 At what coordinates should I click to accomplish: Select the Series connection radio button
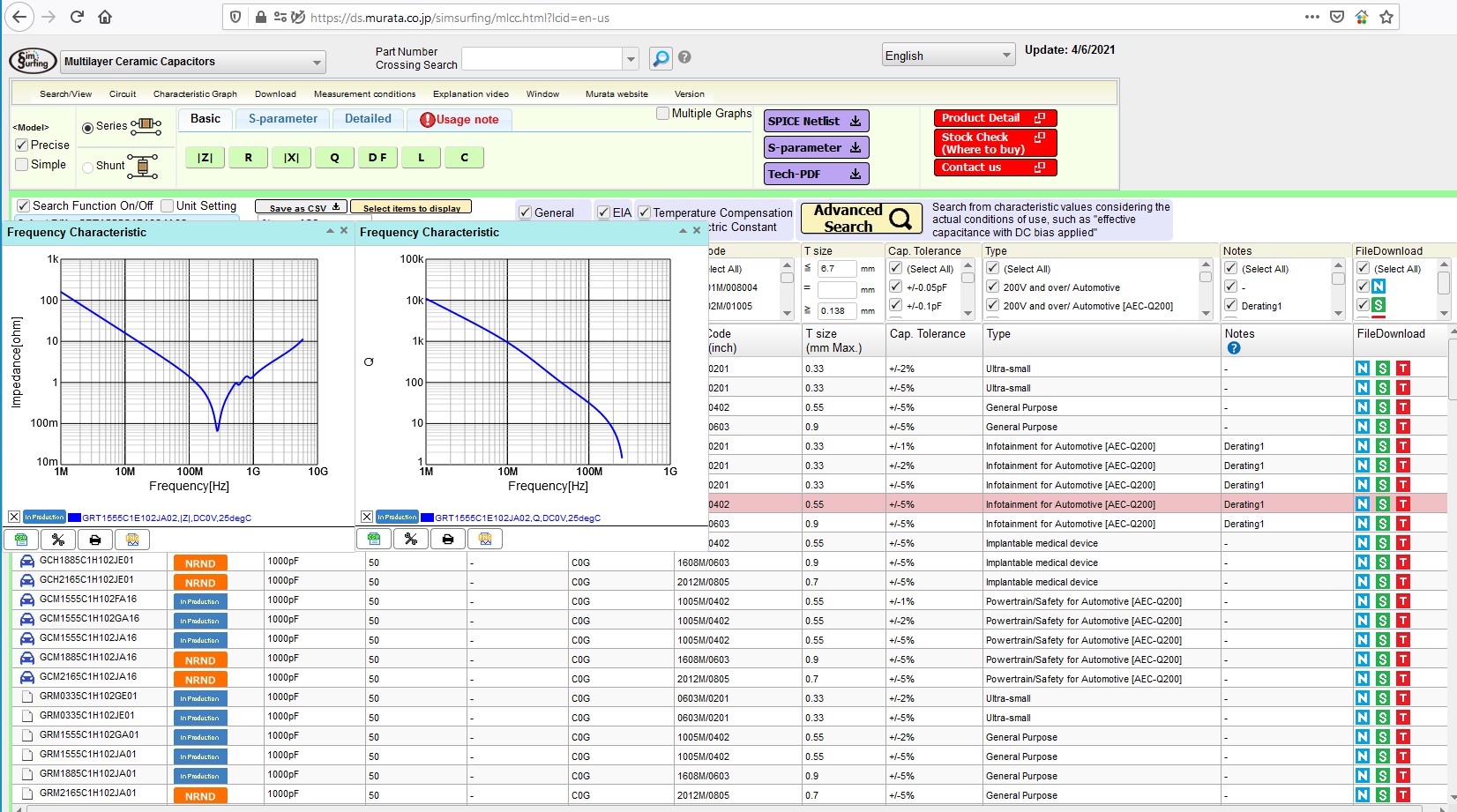click(87, 128)
